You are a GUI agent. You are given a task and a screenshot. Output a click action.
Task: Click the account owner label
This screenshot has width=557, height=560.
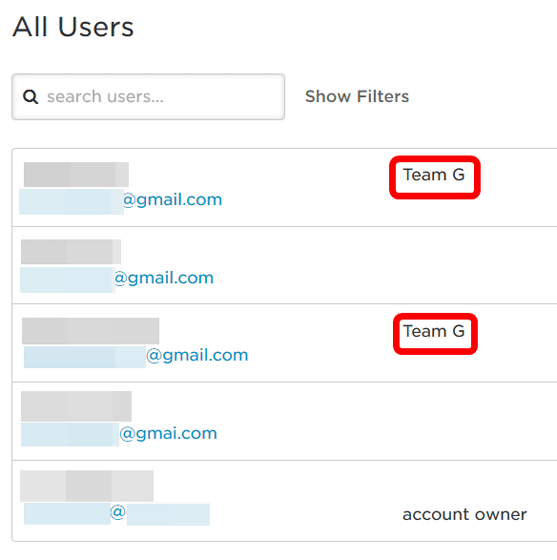(x=464, y=515)
